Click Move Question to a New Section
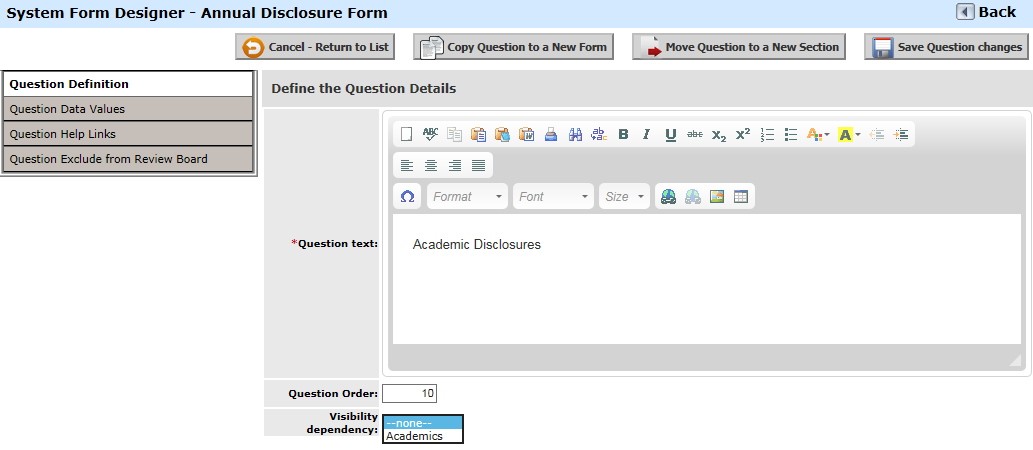The width and height of the screenshot is (1033, 450). point(739,47)
